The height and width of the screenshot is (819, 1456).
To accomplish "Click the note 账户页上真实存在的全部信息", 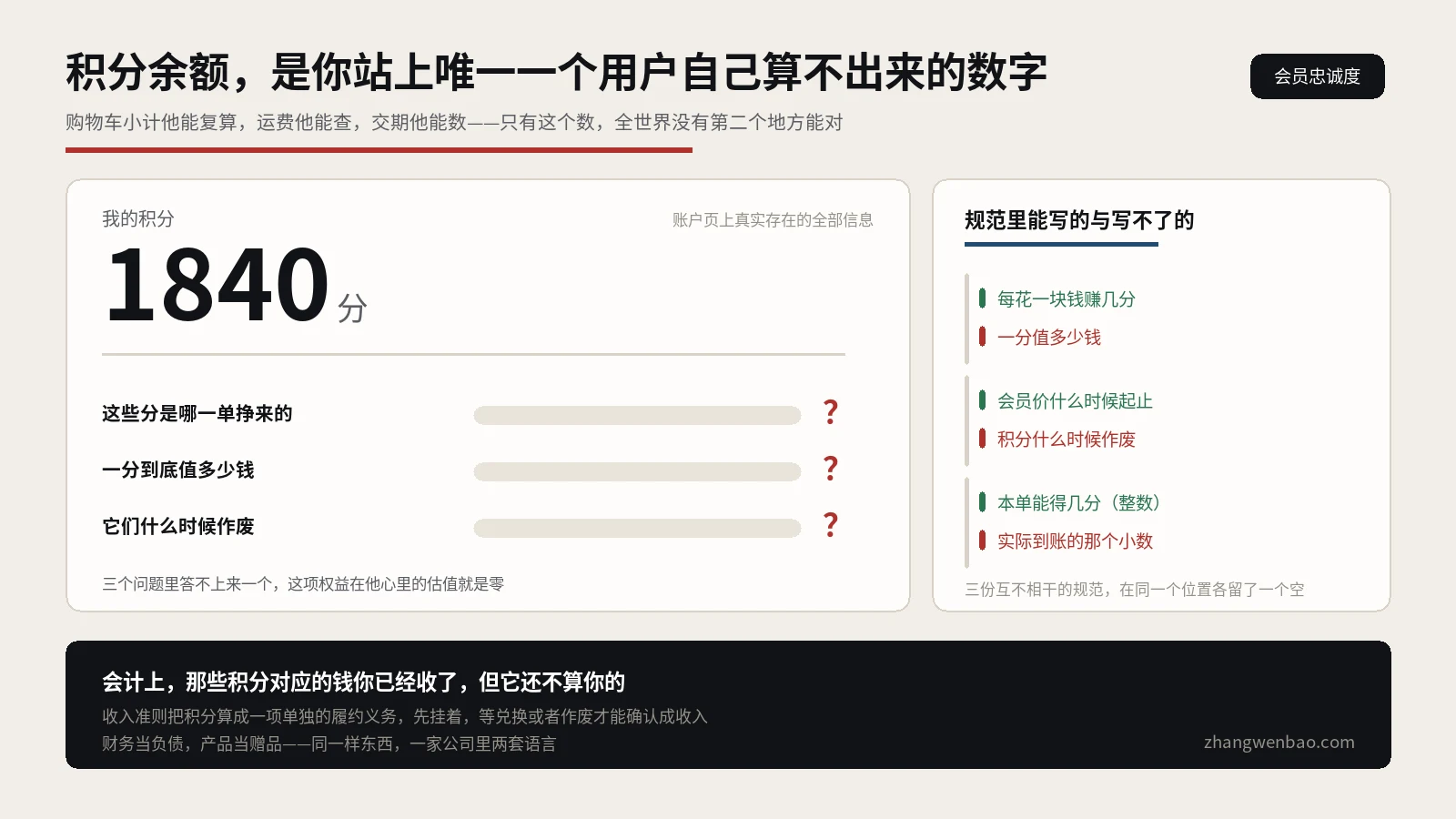I will coord(773,220).
